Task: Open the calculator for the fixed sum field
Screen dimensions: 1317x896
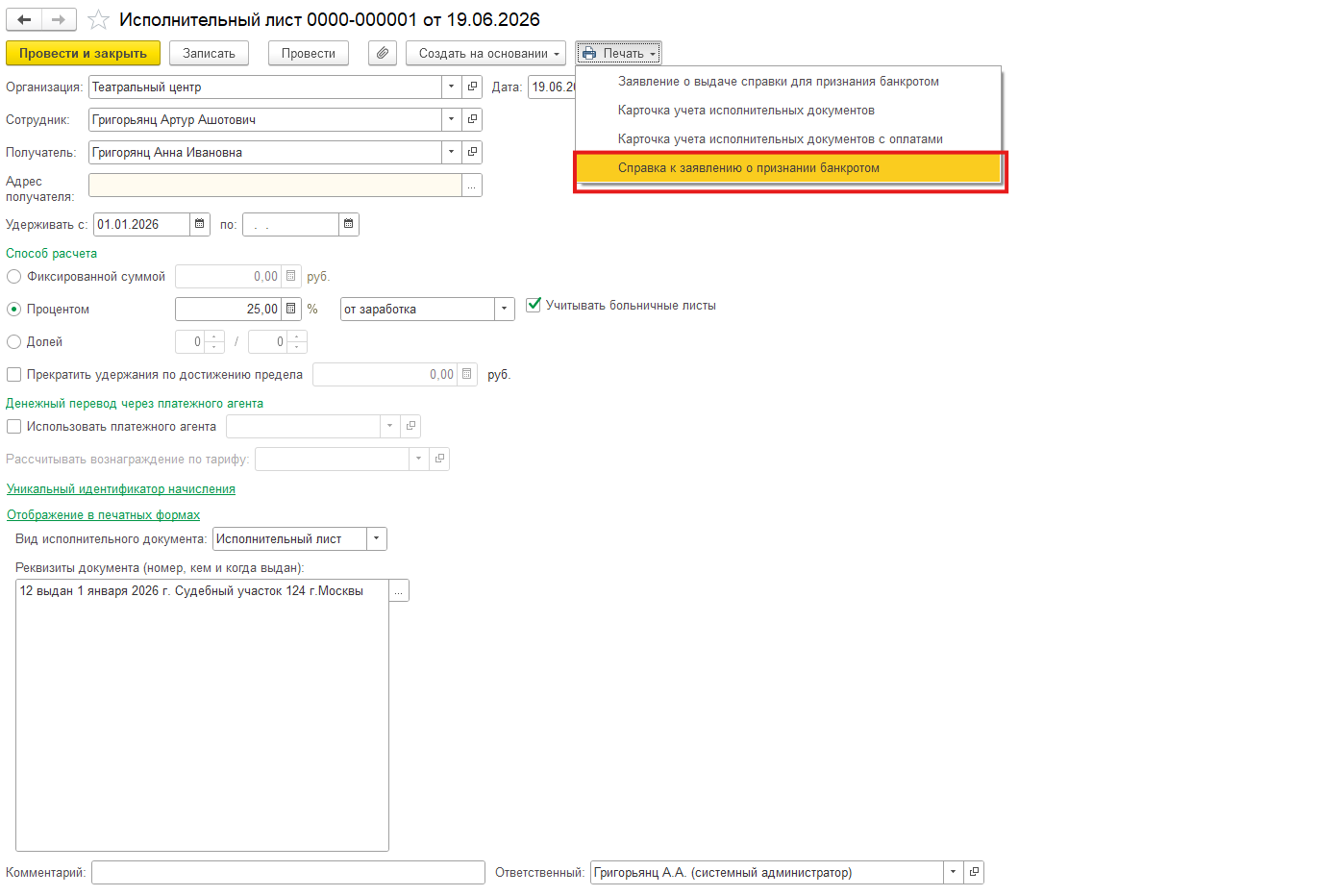Action: coord(291,276)
